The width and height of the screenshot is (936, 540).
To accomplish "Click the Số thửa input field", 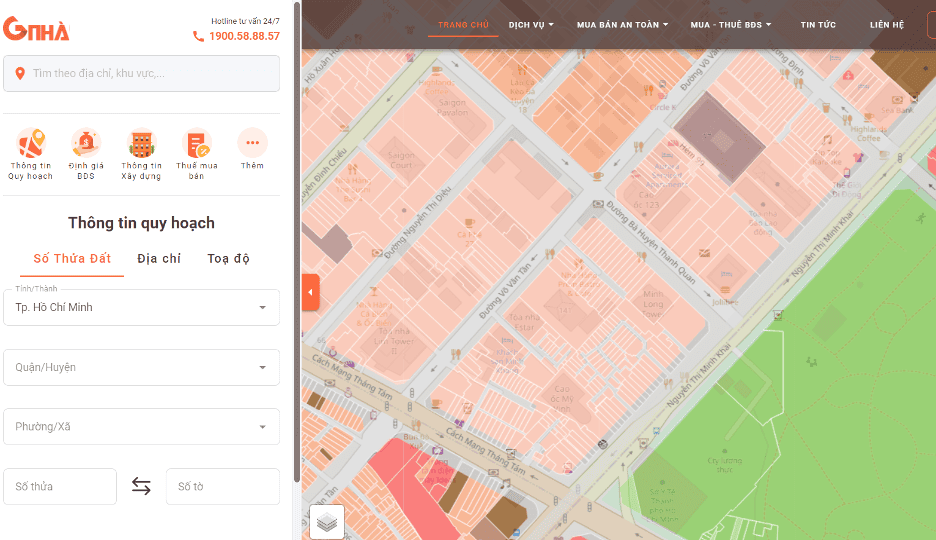I will pos(60,486).
